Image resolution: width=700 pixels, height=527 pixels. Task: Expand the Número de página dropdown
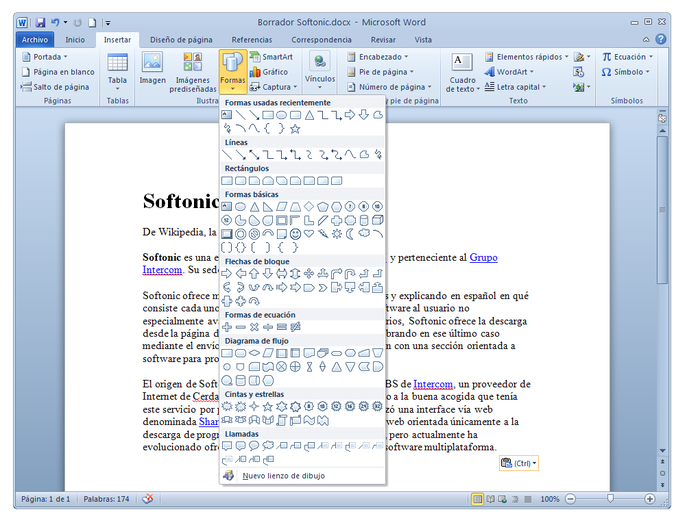click(x=389, y=87)
